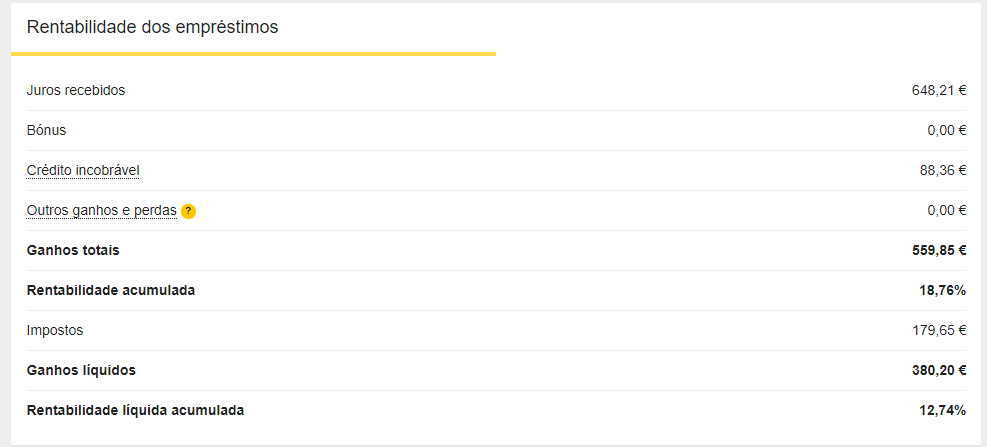Viewport: 987px width, 447px height.
Task: Click the yellow underline bar beneath the heading
Action: coord(253,54)
